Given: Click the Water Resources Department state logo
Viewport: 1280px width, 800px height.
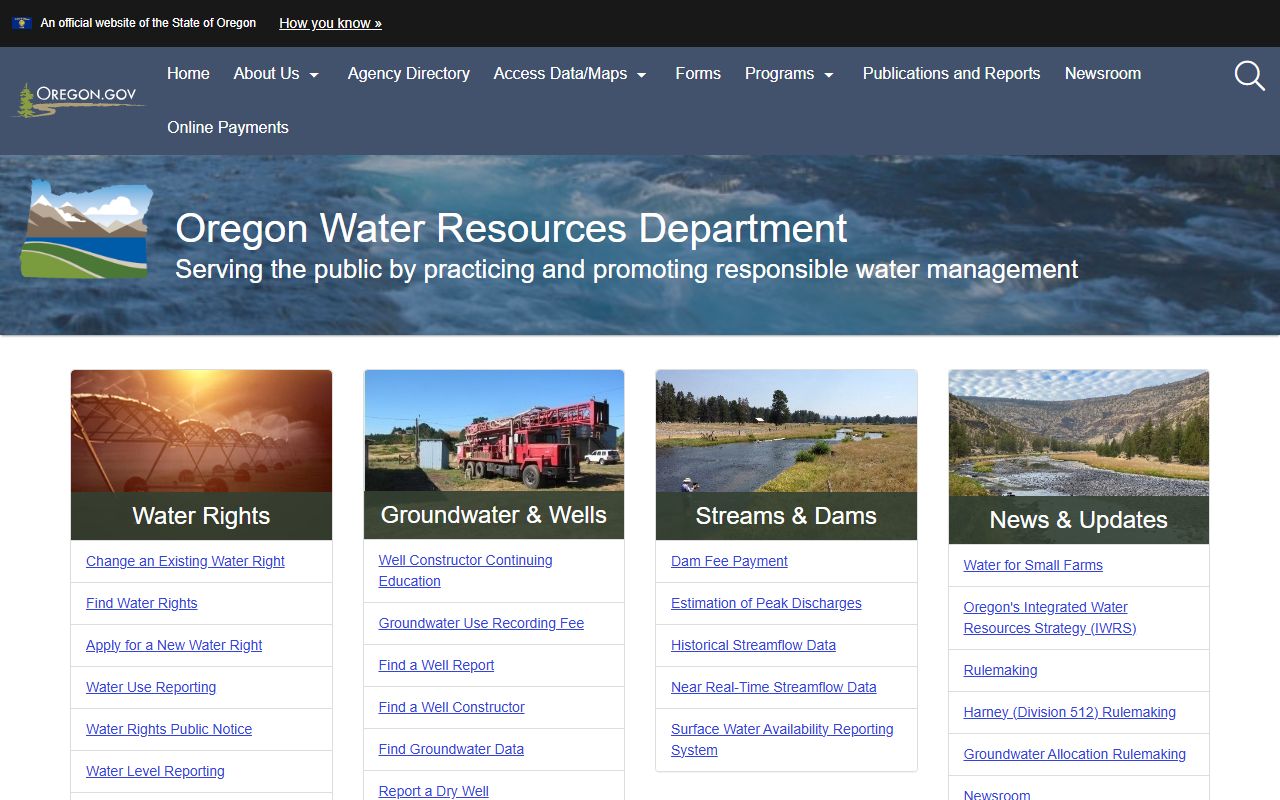Looking at the screenshot, I should tap(87, 229).
